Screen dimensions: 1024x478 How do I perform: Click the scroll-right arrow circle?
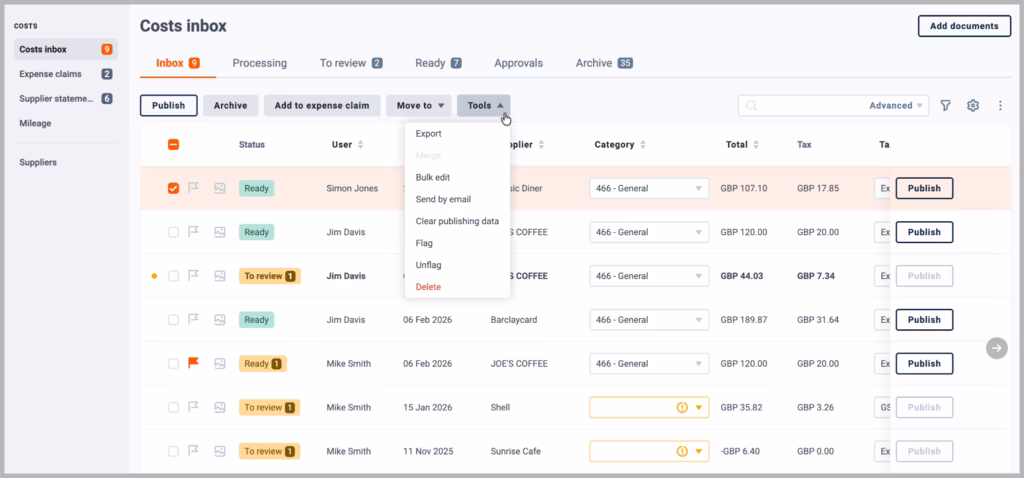click(997, 348)
